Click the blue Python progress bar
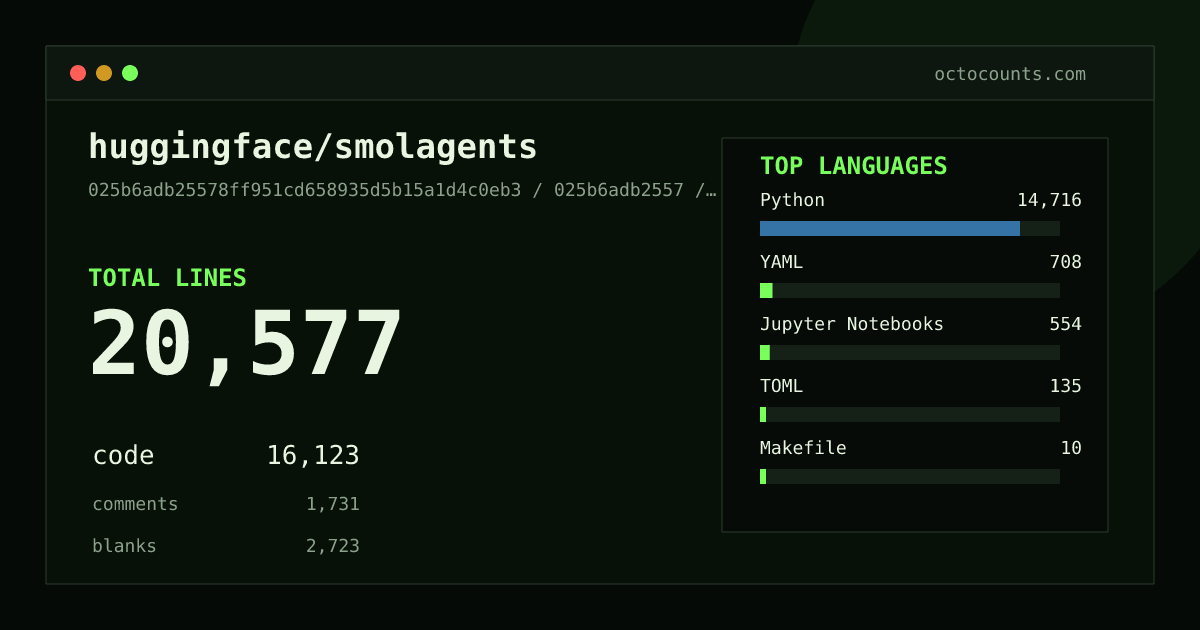Screen dimensions: 1200x630 [x=910, y=228]
